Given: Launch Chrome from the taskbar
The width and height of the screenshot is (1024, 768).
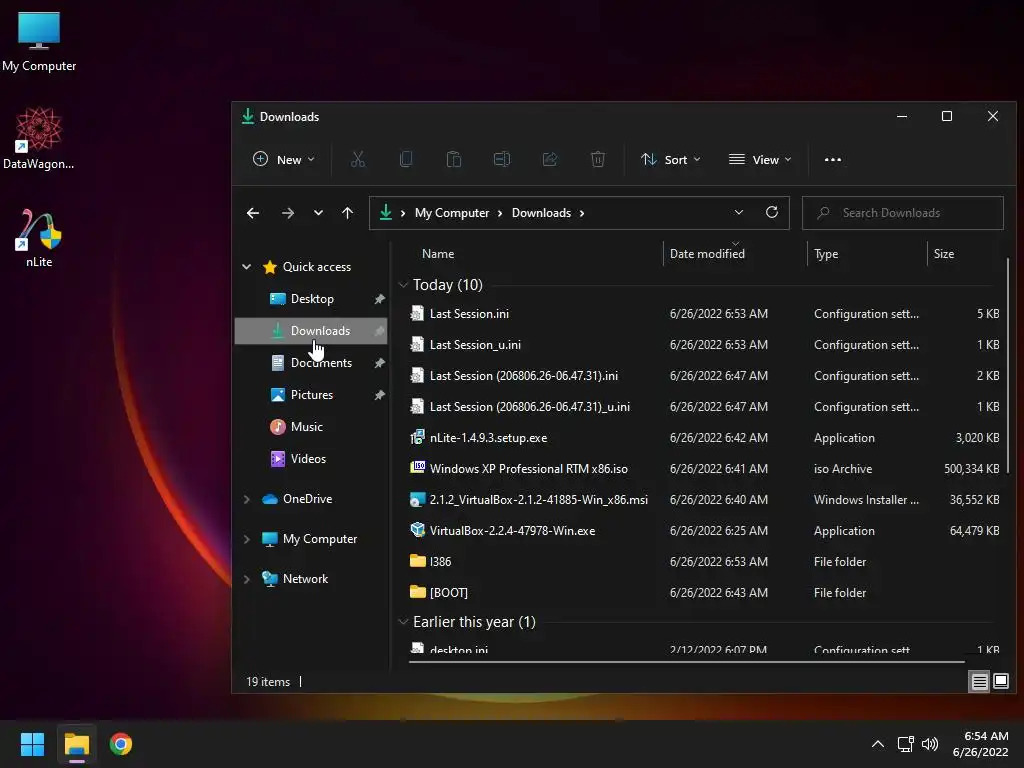Looking at the screenshot, I should click(x=121, y=744).
